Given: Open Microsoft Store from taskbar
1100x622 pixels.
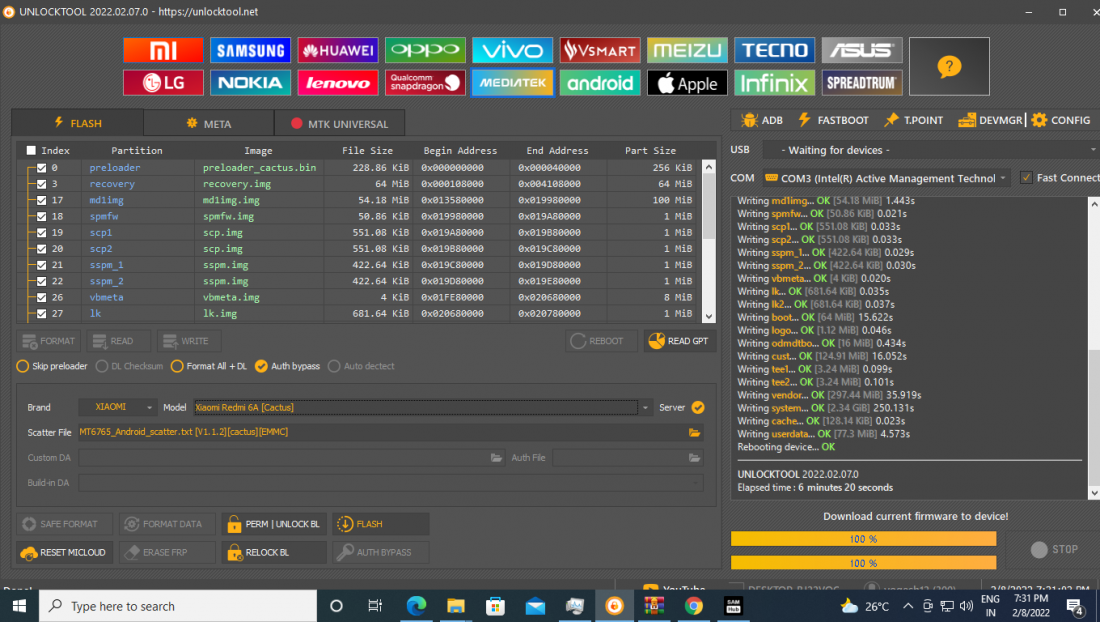Looking at the screenshot, I should pos(495,606).
